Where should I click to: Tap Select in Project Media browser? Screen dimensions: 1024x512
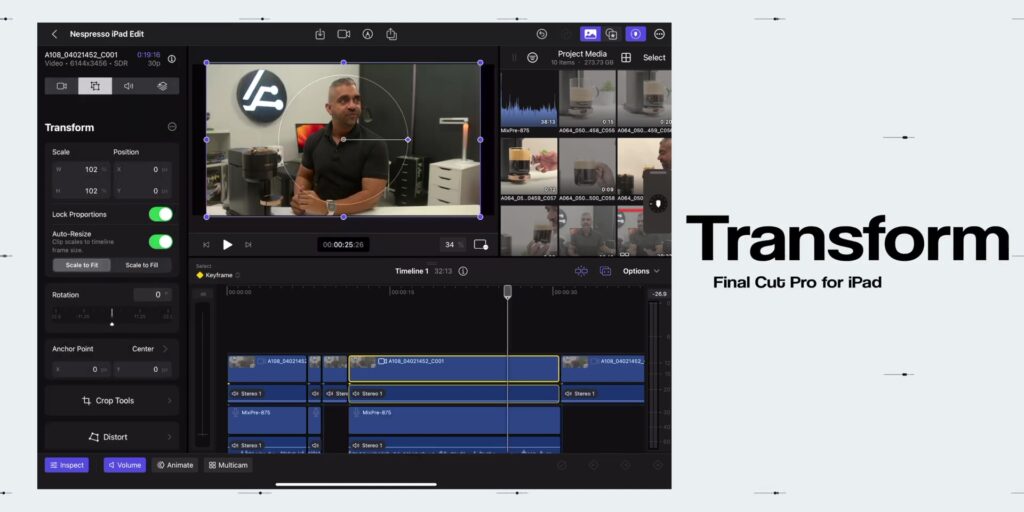coord(654,57)
